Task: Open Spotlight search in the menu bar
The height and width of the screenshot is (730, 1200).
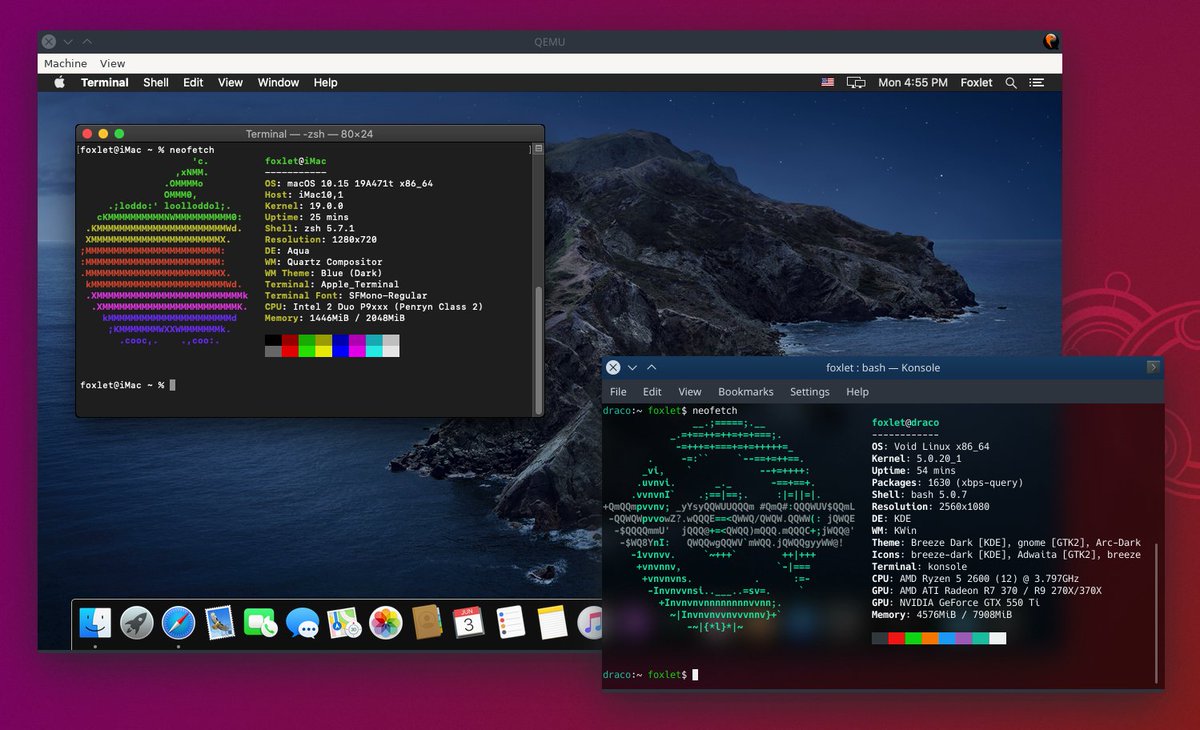Action: pos(1013,82)
